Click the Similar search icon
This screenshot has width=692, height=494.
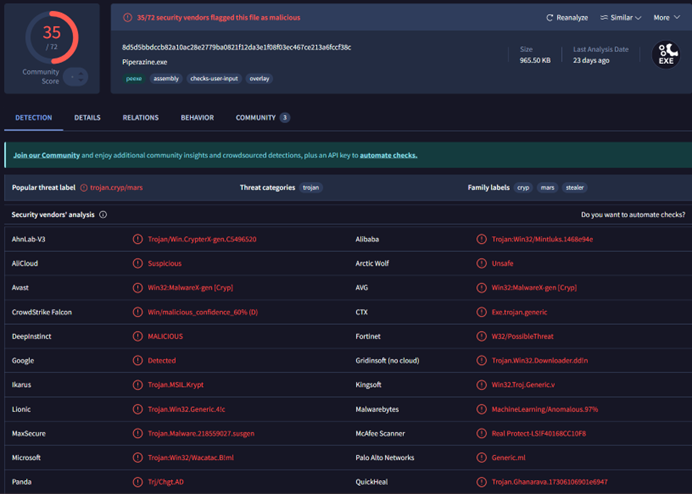[604, 18]
